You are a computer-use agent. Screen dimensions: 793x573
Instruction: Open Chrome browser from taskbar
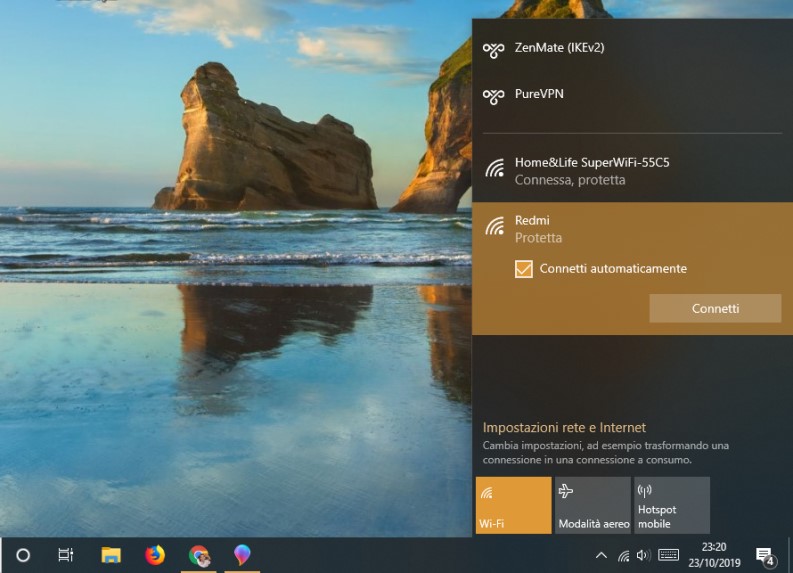pyautogui.click(x=199, y=555)
